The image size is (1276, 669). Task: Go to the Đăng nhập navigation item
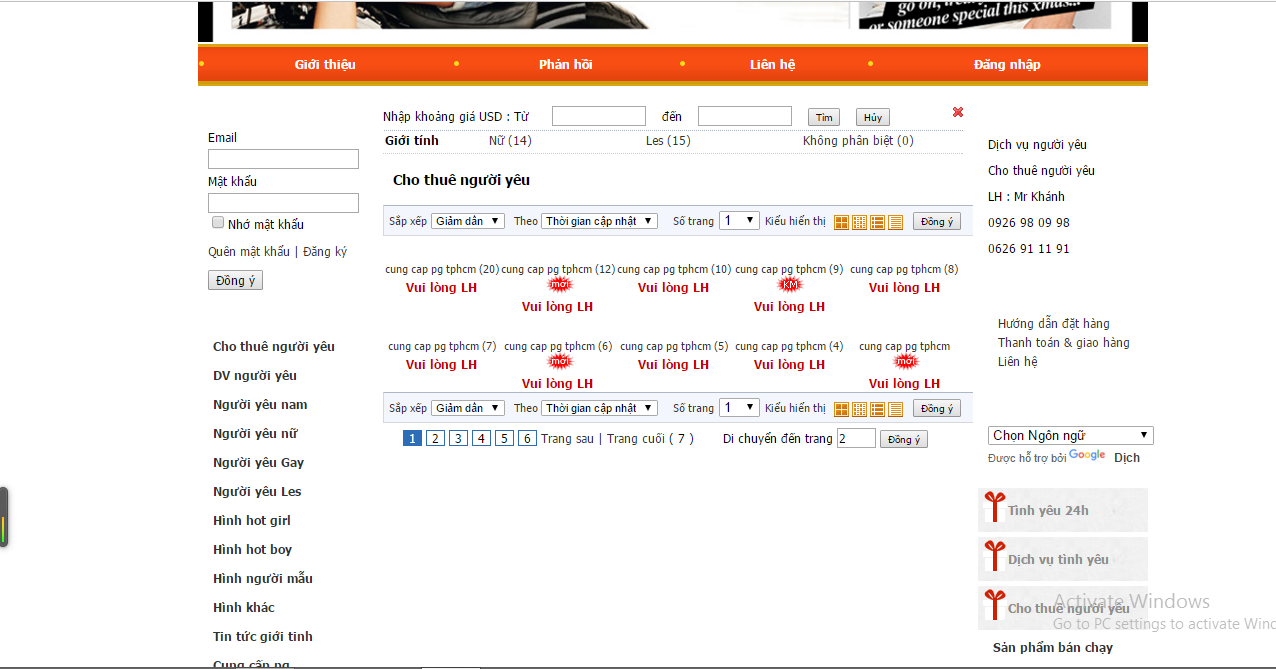click(x=1006, y=64)
